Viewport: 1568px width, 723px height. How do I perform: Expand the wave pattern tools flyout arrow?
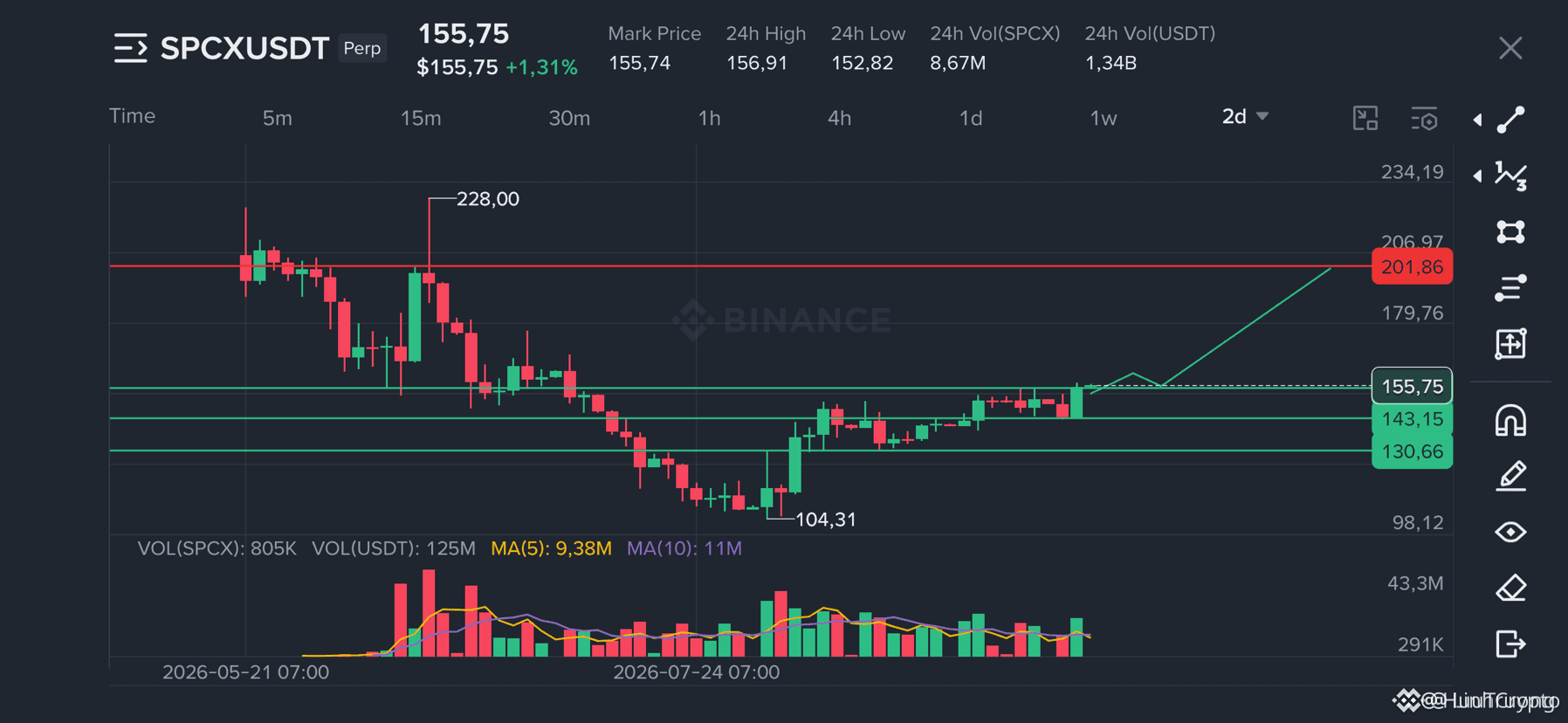1477,176
